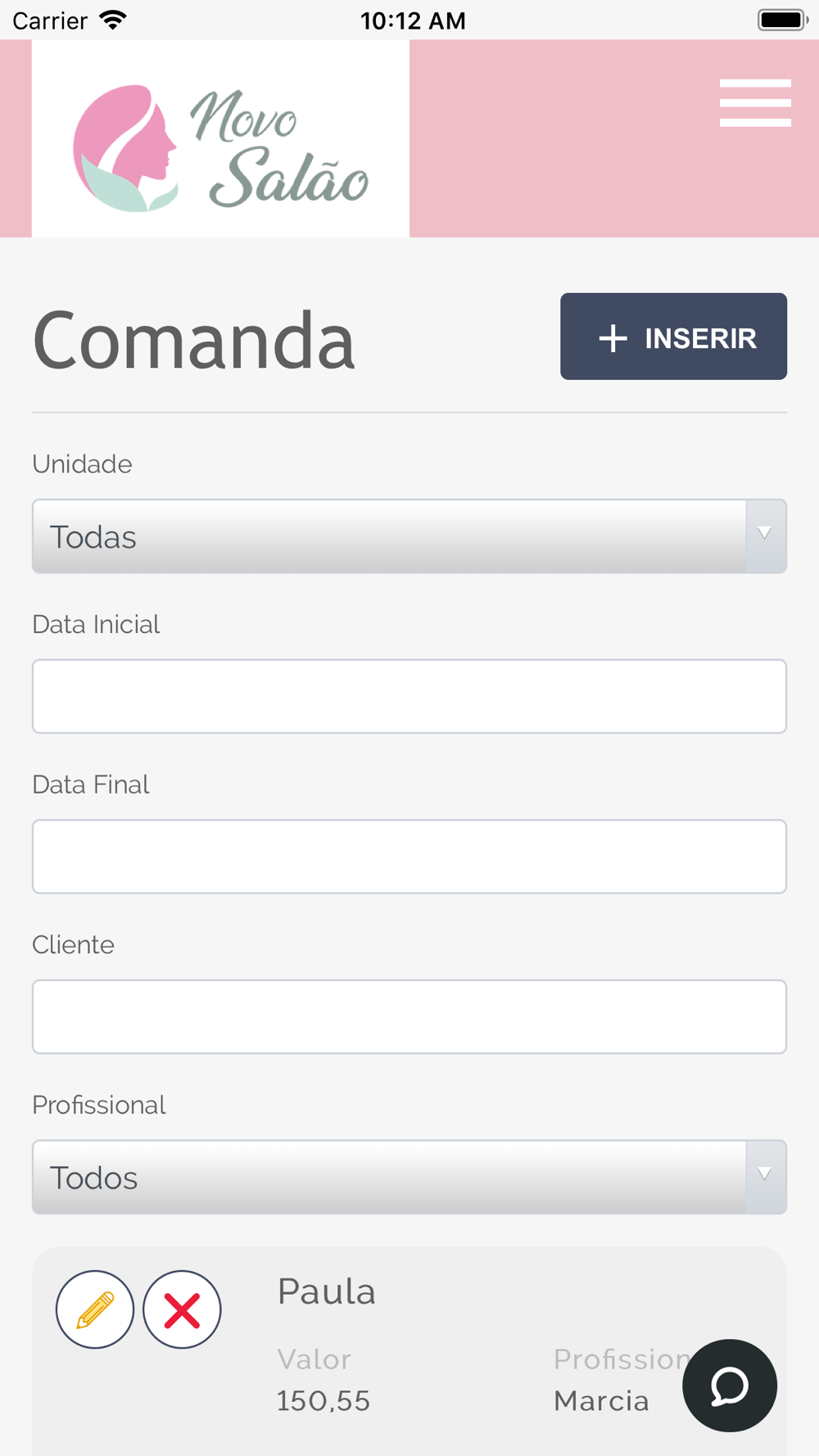The height and width of the screenshot is (1456, 819).
Task: Click the pencil edit icon for Paula
Action: [95, 1309]
